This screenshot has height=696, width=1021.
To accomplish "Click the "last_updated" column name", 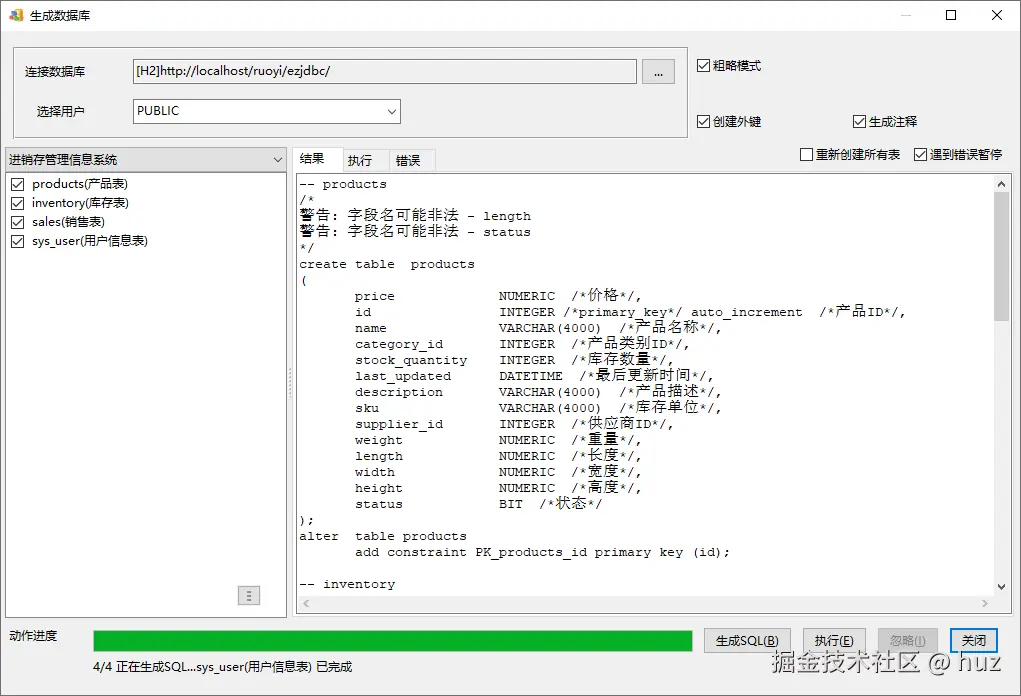I will (402, 376).
